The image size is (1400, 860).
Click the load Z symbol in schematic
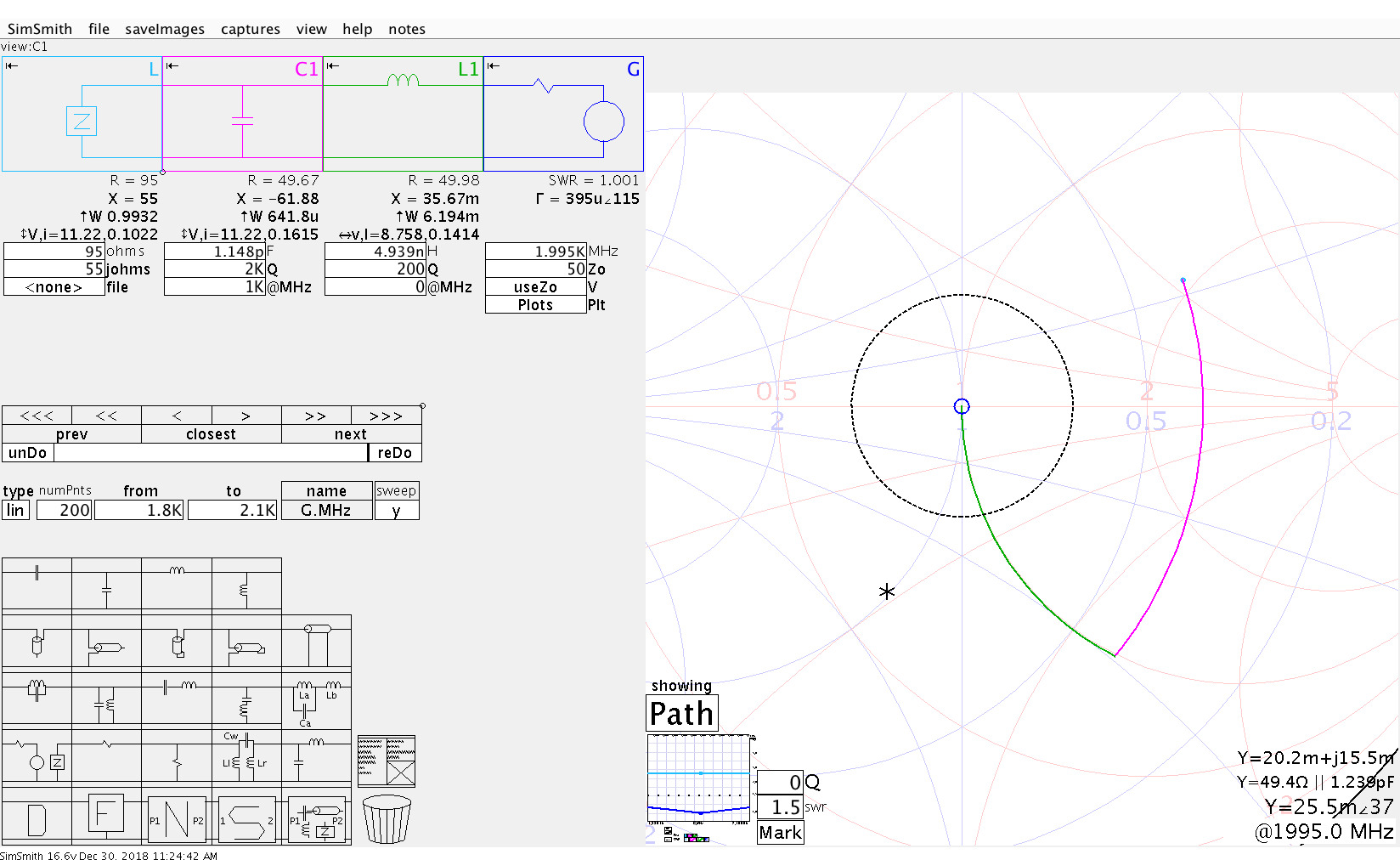coord(82,121)
